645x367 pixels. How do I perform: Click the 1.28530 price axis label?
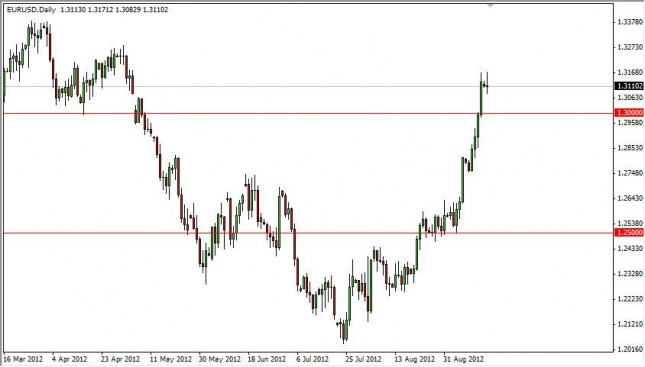pyautogui.click(x=630, y=148)
